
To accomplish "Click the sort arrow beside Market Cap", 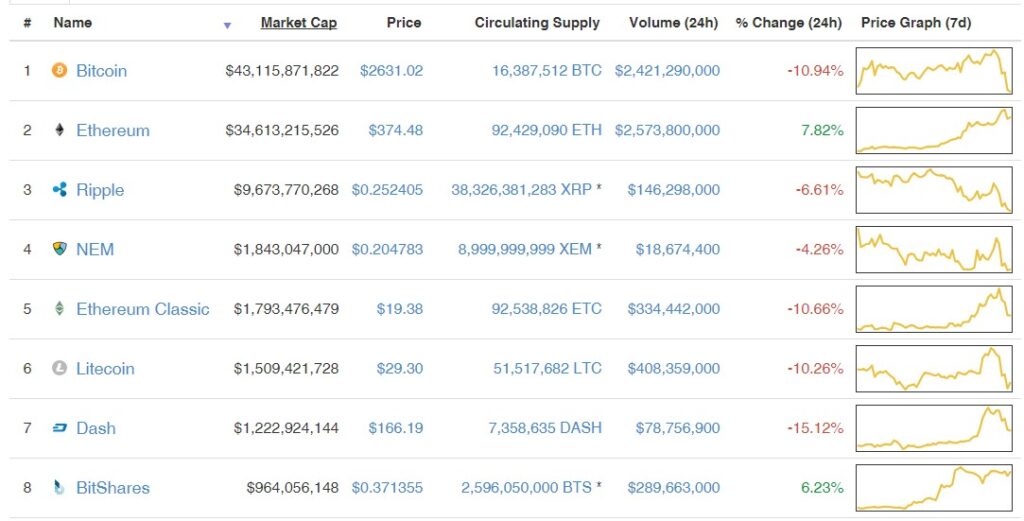I will [228, 25].
